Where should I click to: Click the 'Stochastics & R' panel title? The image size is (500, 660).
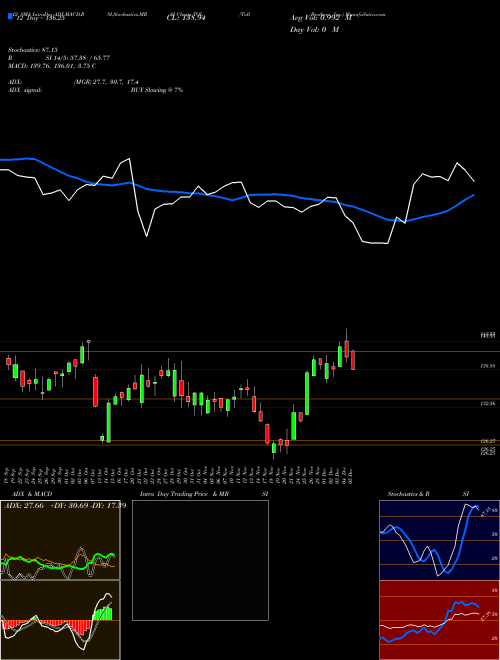pos(408,494)
